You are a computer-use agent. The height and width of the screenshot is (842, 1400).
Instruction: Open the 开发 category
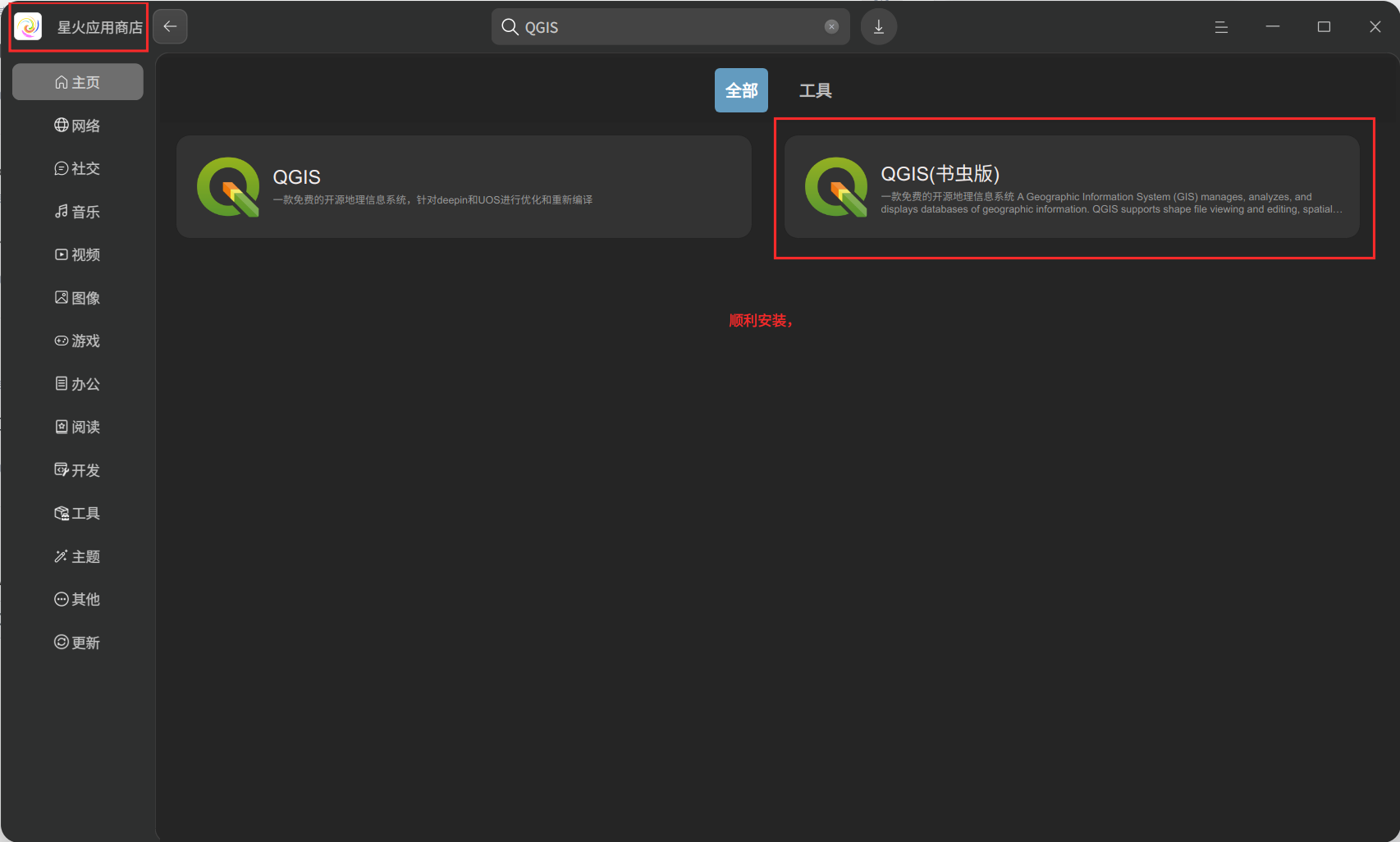[78, 470]
